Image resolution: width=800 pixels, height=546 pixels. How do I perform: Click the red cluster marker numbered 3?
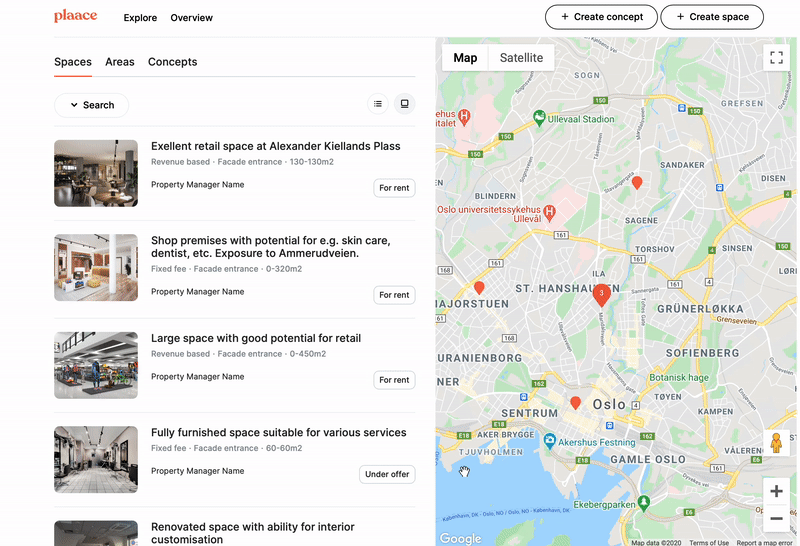pos(602,294)
